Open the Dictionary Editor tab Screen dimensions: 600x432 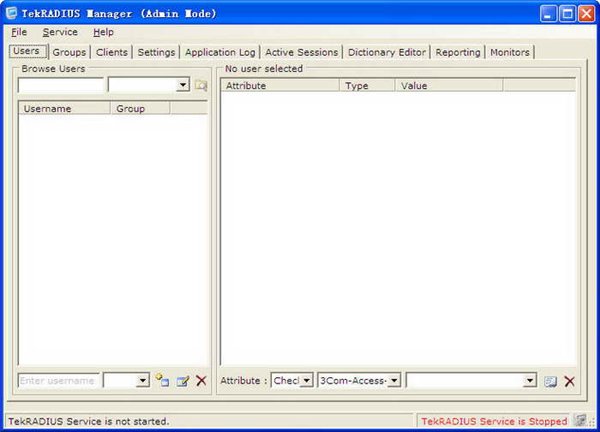tap(387, 52)
